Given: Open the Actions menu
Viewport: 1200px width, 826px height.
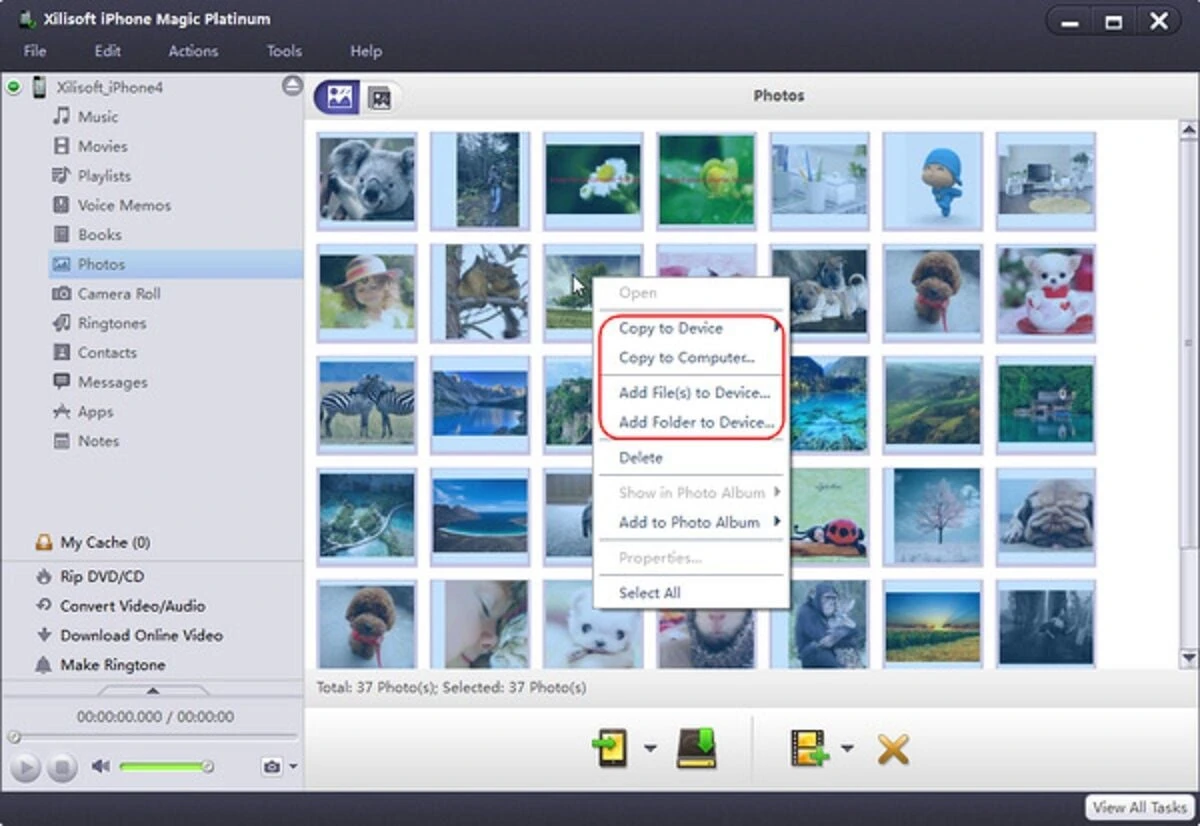Looking at the screenshot, I should click(193, 51).
